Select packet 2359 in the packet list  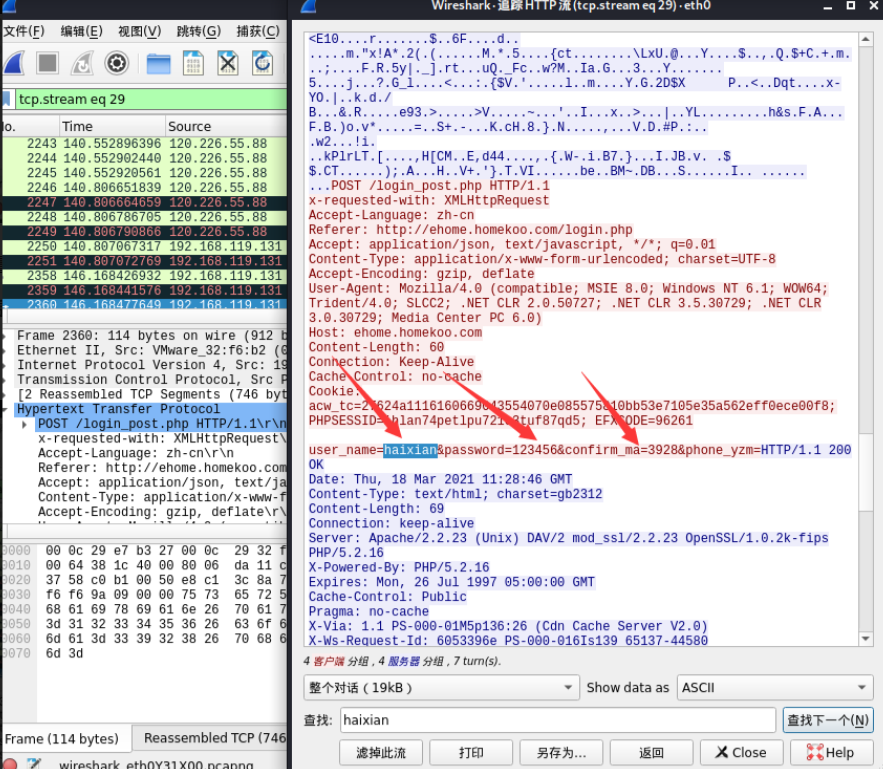[x=145, y=290]
